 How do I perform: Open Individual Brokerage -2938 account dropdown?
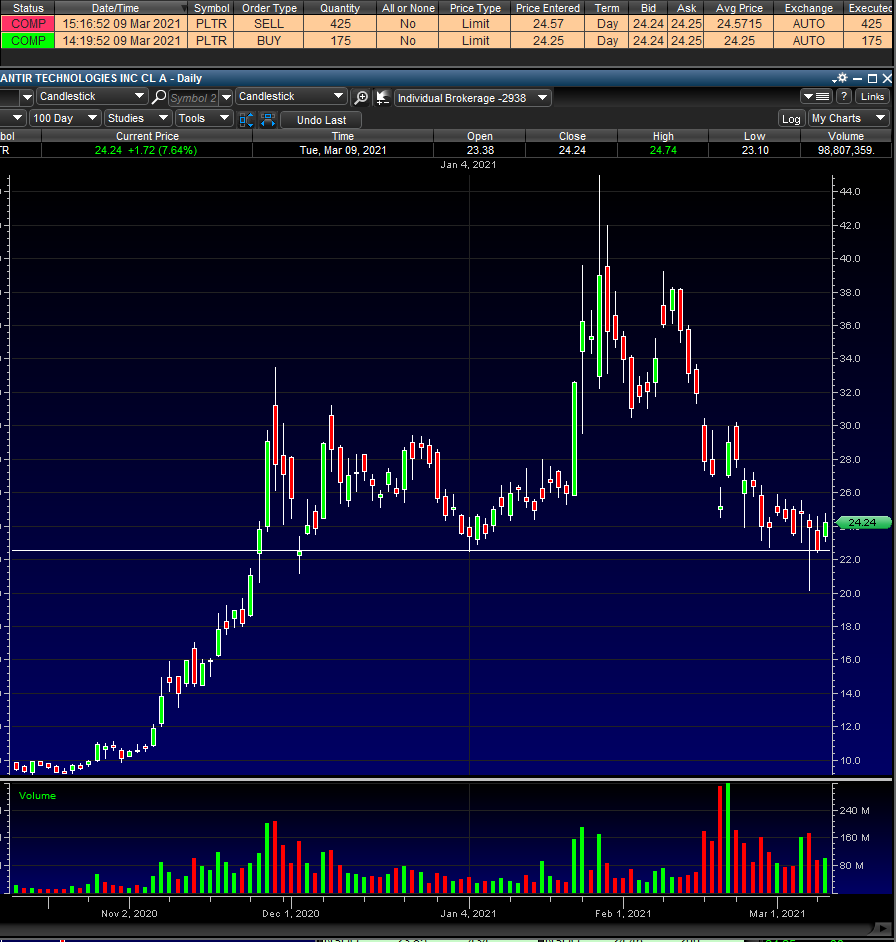(x=472, y=98)
